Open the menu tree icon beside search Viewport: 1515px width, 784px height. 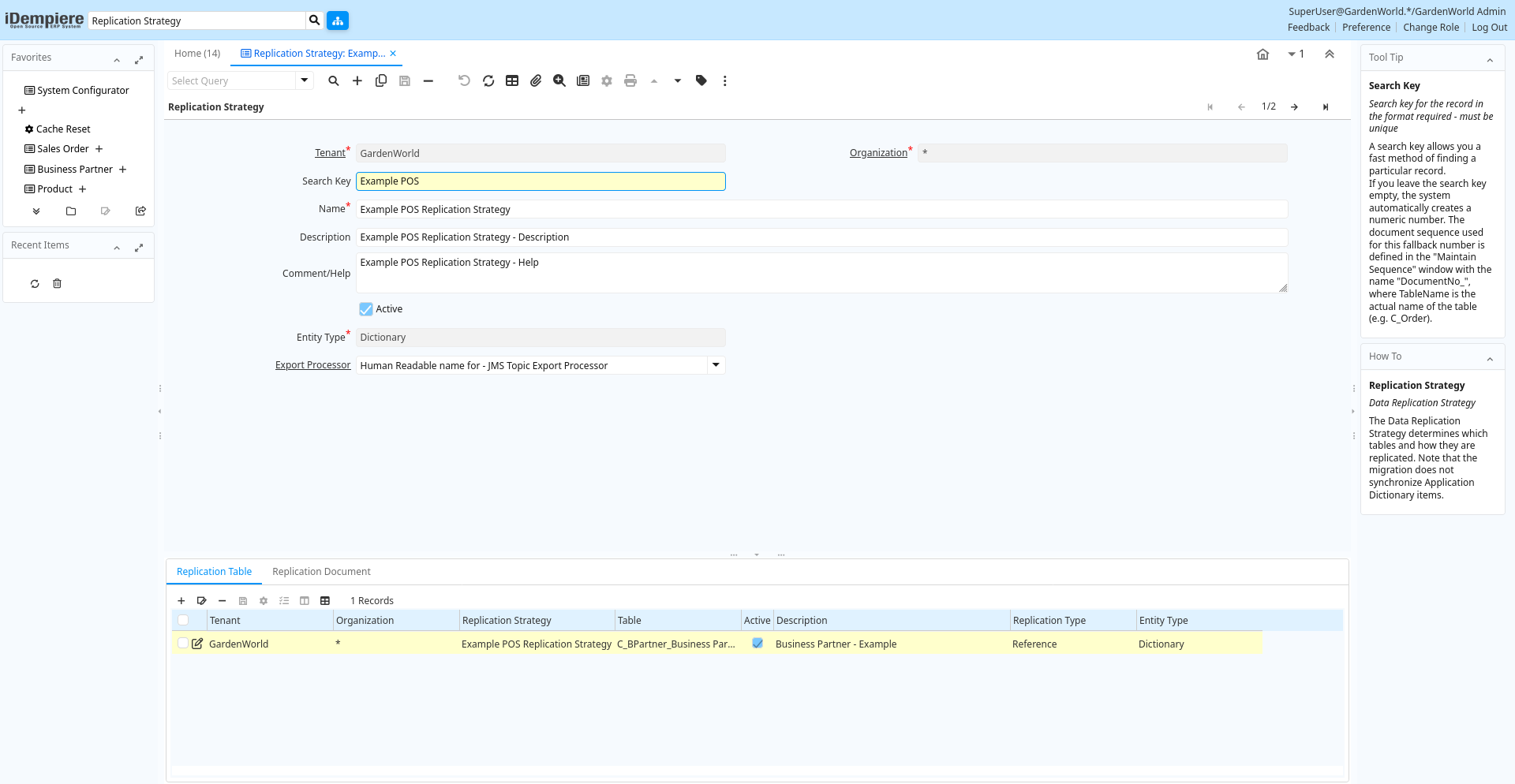(x=338, y=21)
